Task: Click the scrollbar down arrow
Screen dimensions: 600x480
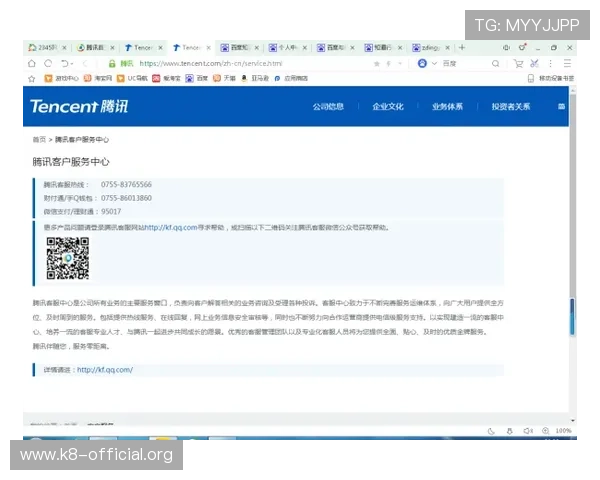Action: (x=572, y=421)
